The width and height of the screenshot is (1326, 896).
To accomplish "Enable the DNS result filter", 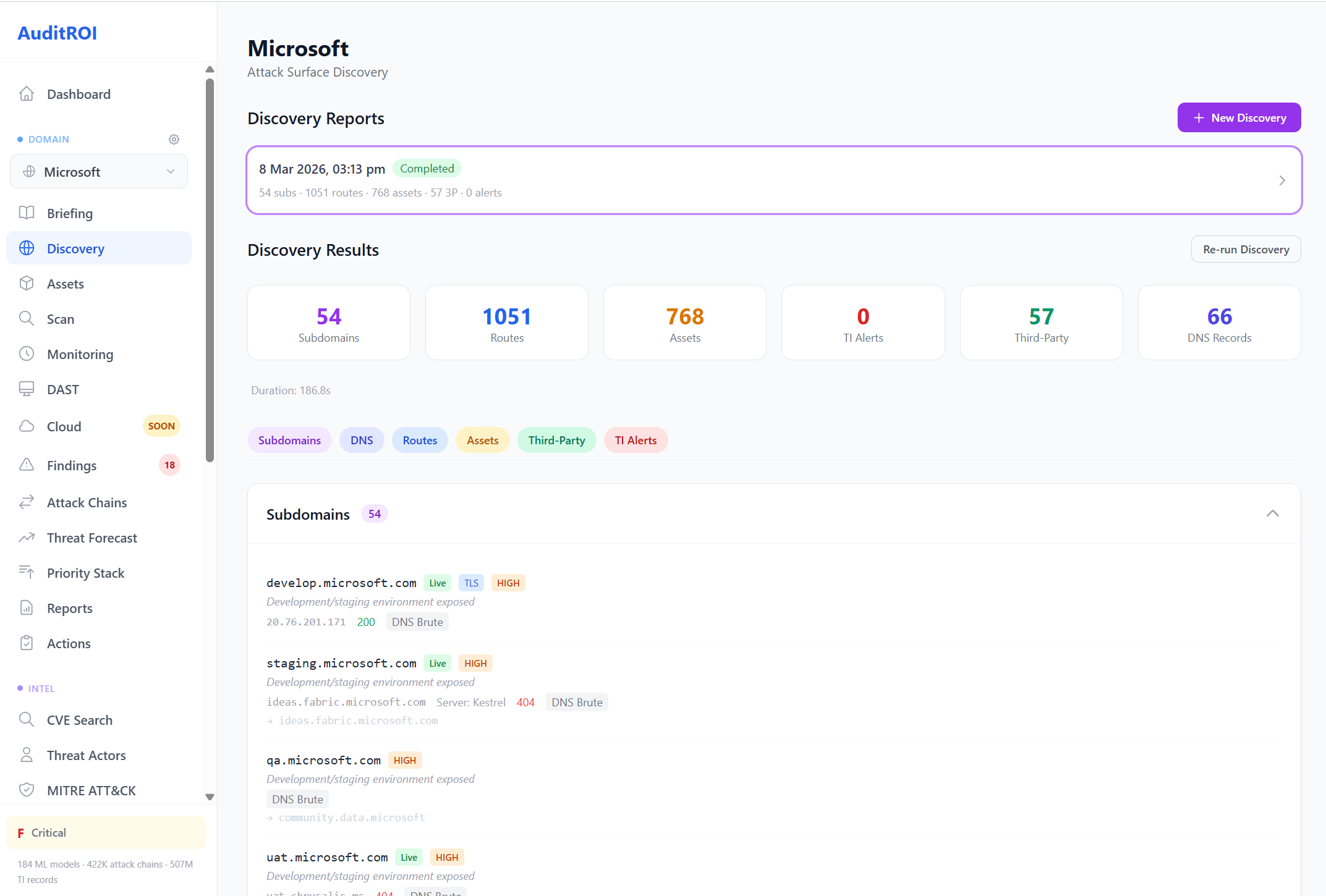I will coord(362,440).
